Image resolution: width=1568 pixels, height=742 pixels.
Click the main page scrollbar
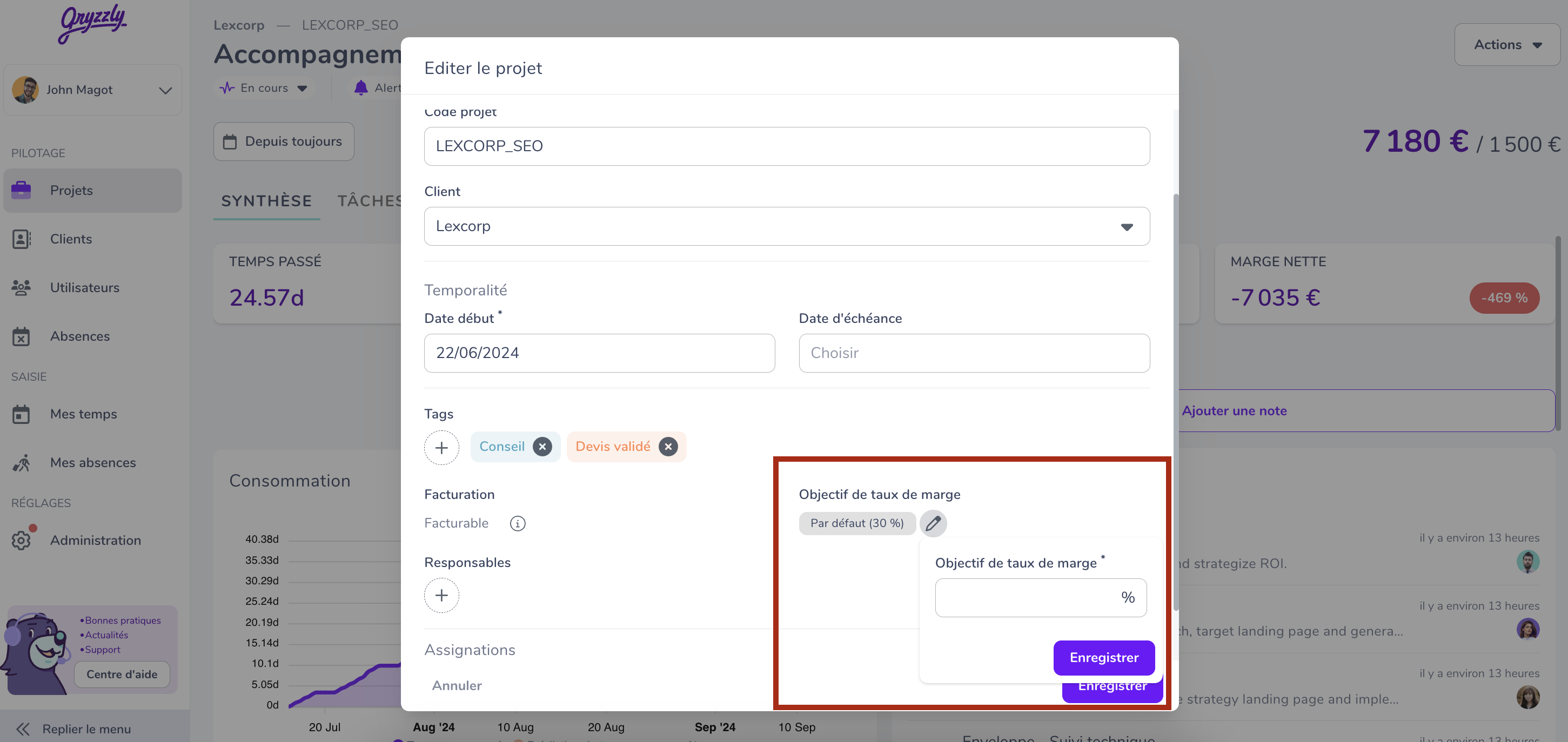(x=1559, y=333)
